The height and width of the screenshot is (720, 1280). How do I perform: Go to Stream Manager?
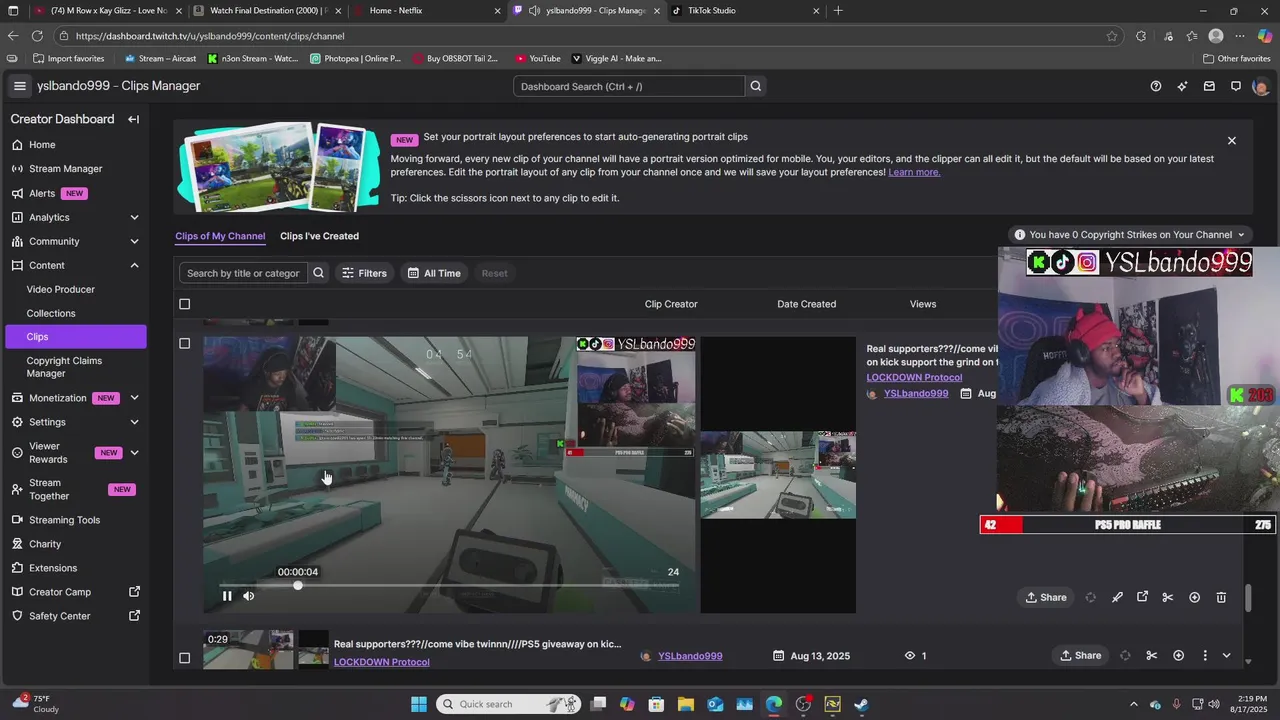pyautogui.click(x=66, y=169)
